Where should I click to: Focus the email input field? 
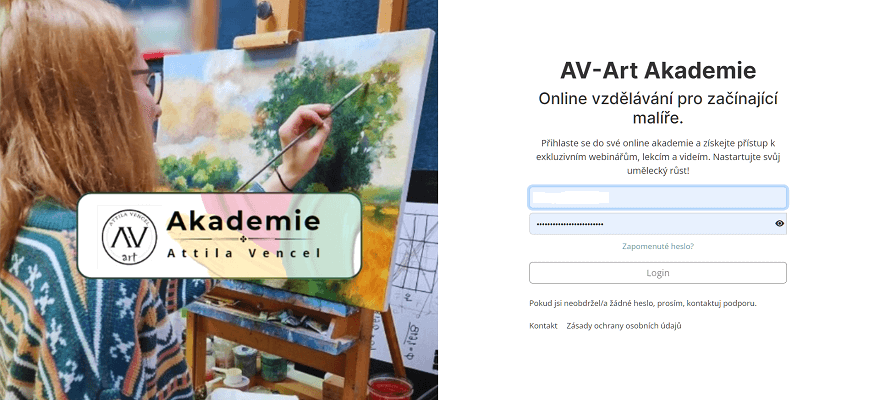tap(658, 197)
